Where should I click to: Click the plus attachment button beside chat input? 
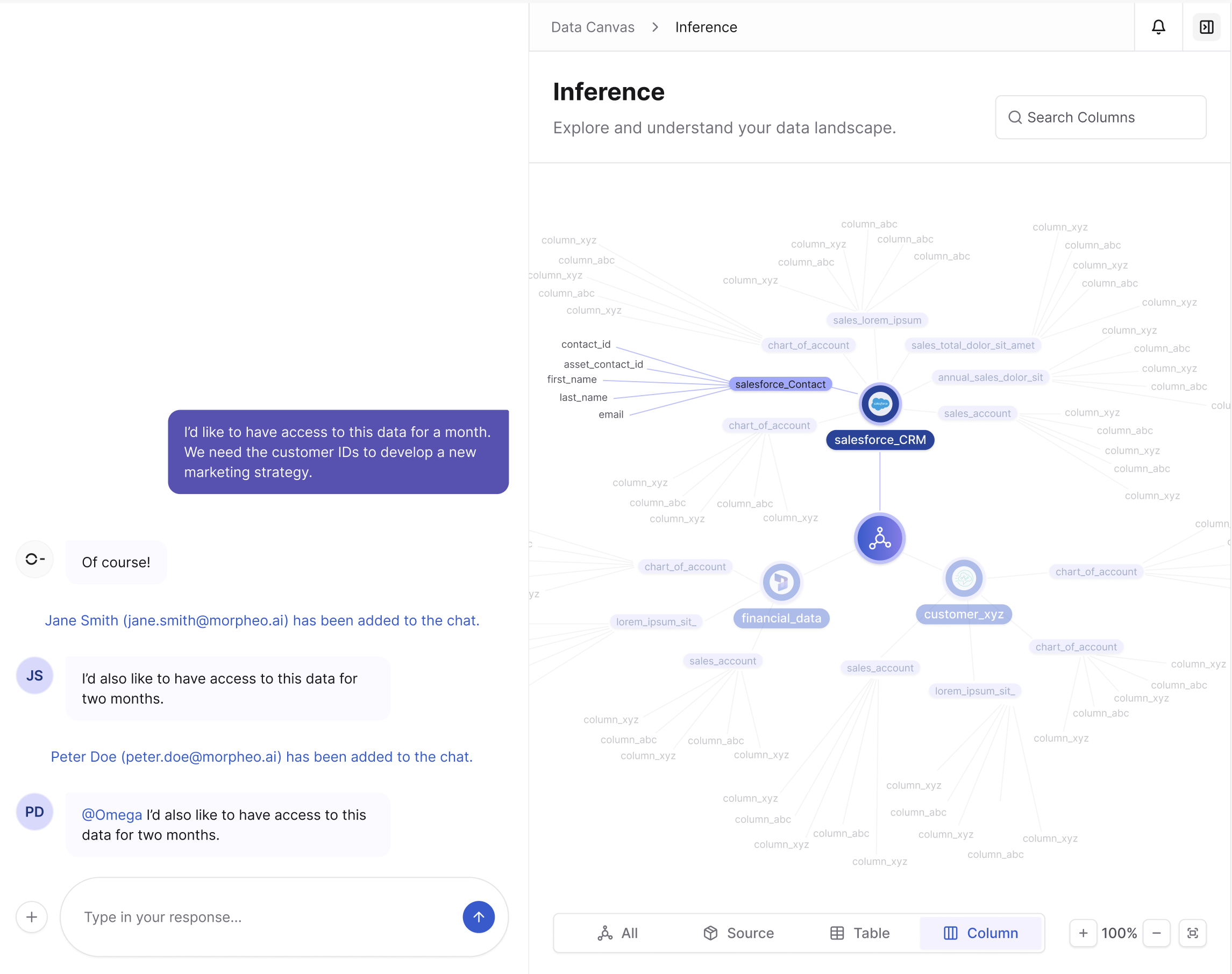pos(32,916)
